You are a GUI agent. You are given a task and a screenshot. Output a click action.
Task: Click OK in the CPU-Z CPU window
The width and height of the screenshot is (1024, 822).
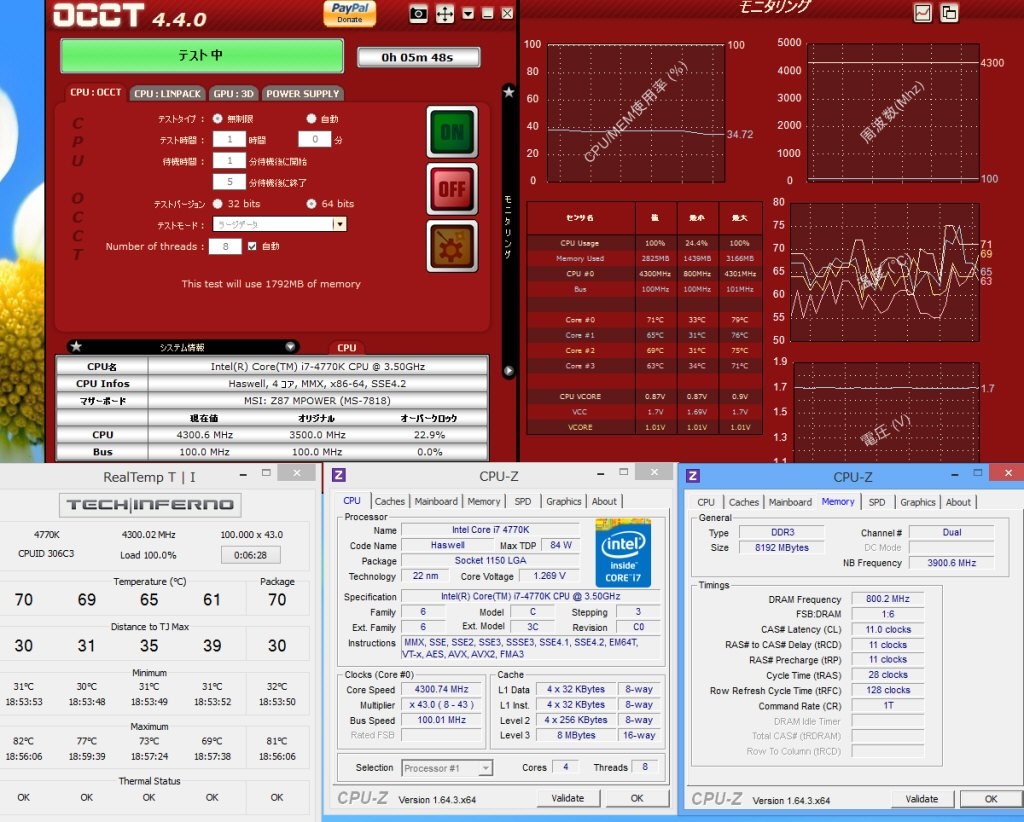coord(637,798)
